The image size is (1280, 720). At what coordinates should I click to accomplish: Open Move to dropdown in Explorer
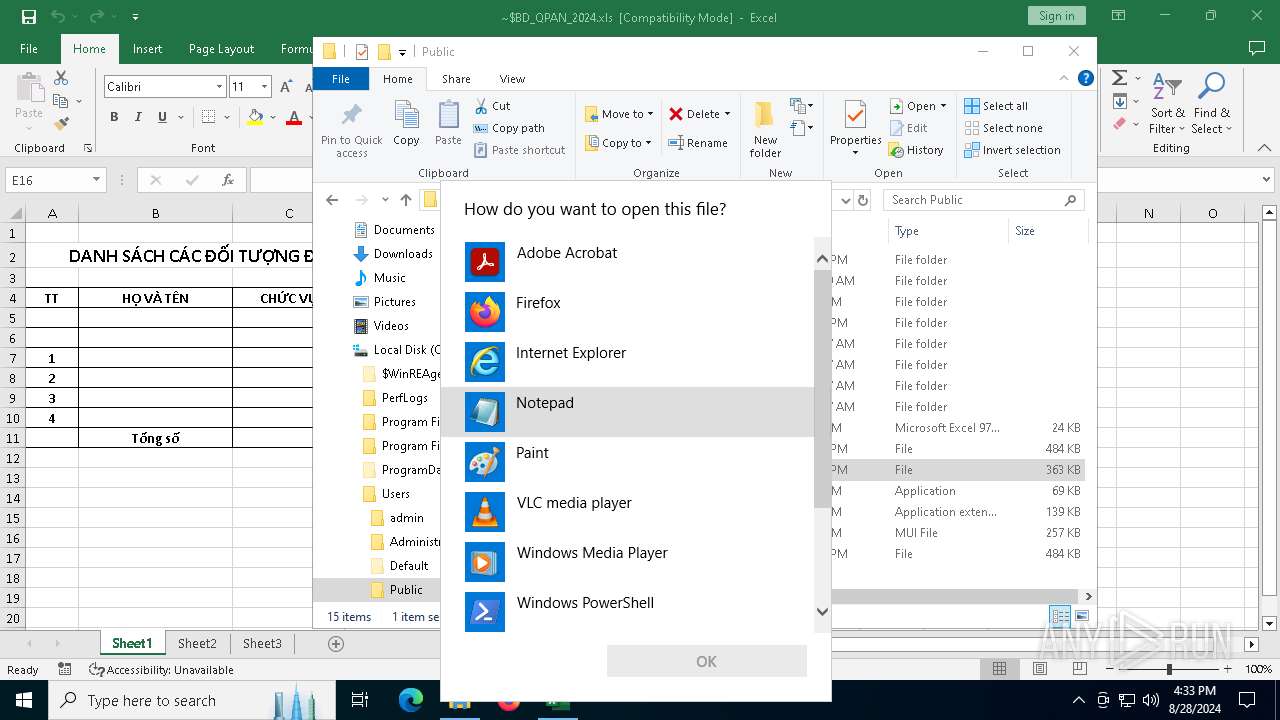(618, 114)
